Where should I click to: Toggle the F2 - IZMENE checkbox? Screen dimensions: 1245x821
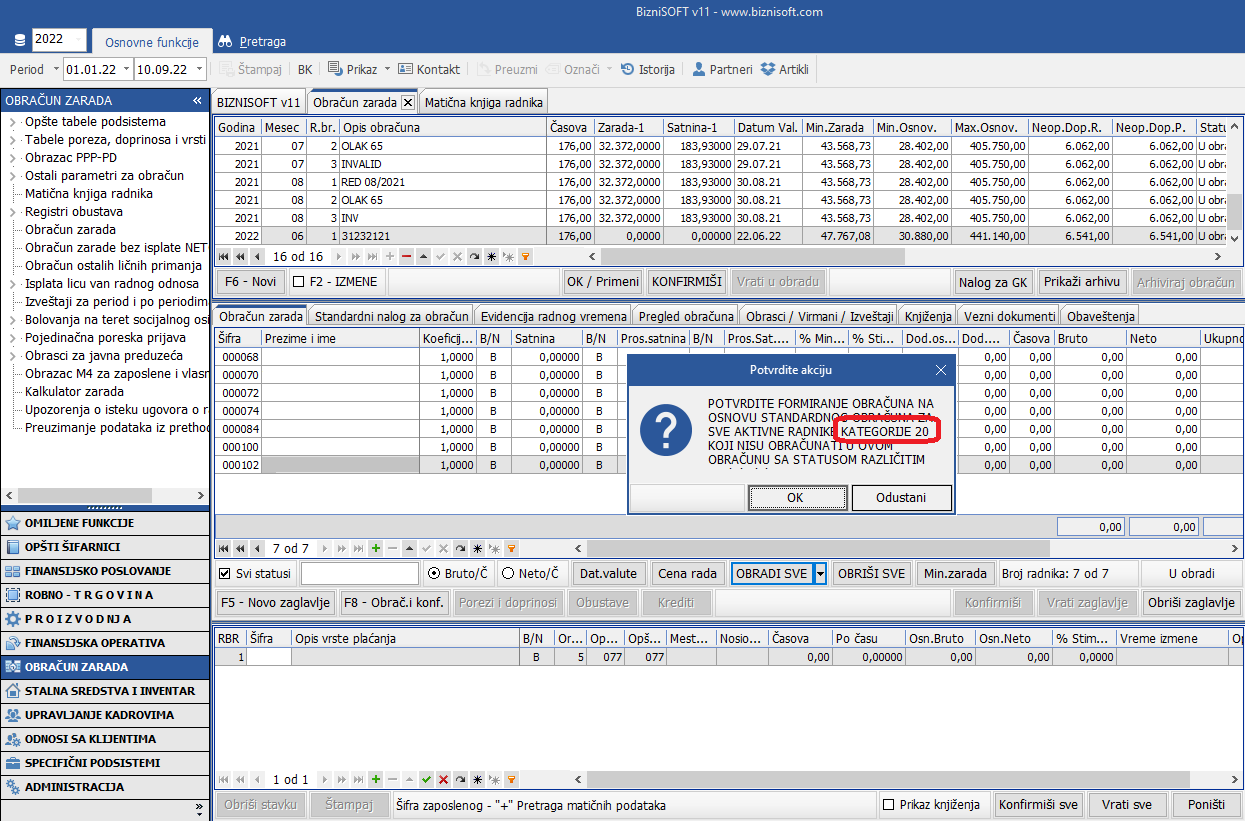pos(298,282)
